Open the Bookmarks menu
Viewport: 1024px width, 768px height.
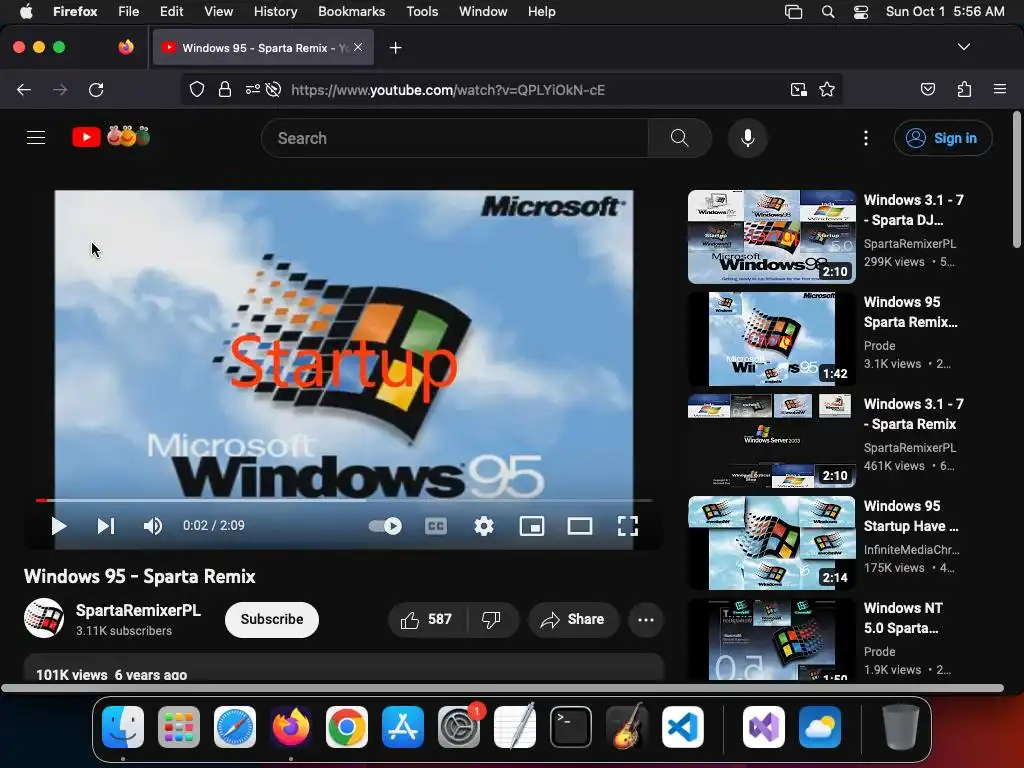pyautogui.click(x=351, y=12)
